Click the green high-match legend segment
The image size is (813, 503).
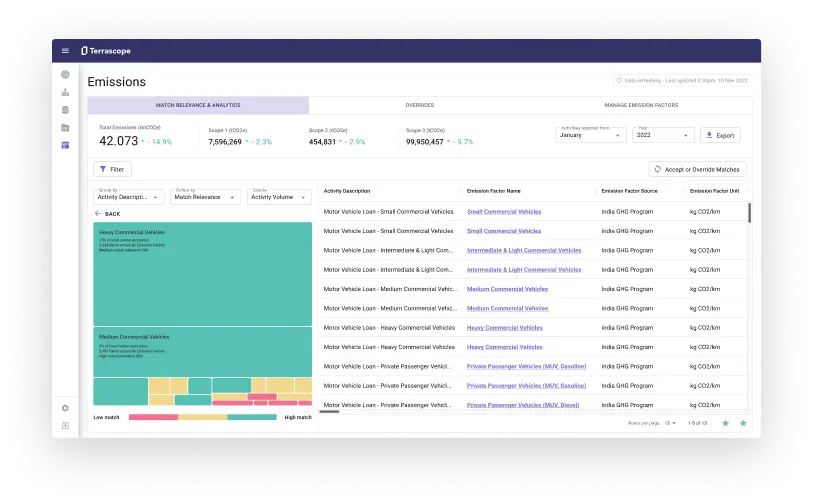click(x=252, y=417)
